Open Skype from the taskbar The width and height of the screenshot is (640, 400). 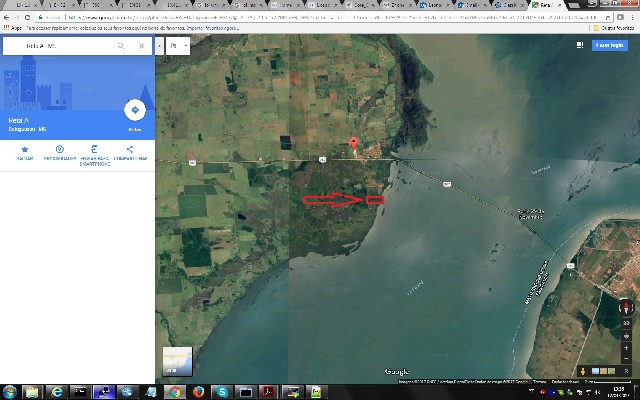(222, 392)
